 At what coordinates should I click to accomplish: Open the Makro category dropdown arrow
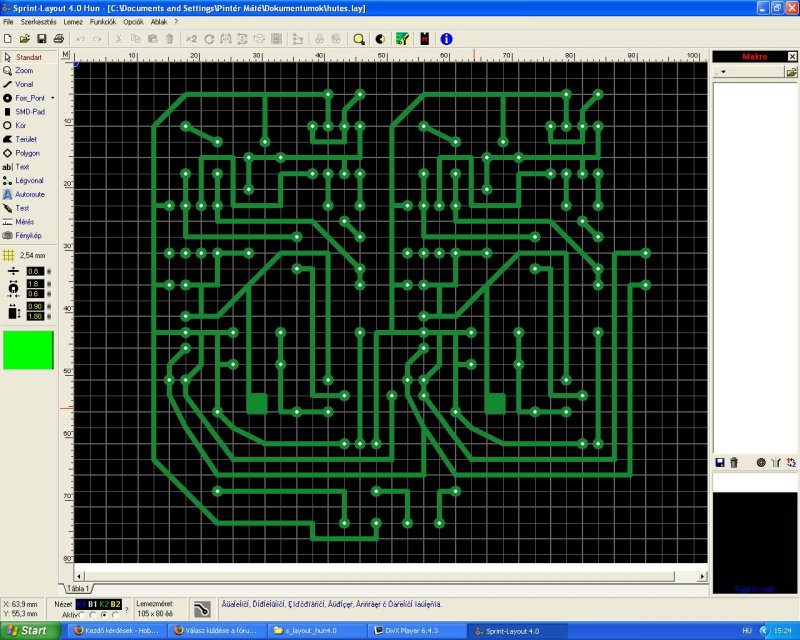pos(723,72)
